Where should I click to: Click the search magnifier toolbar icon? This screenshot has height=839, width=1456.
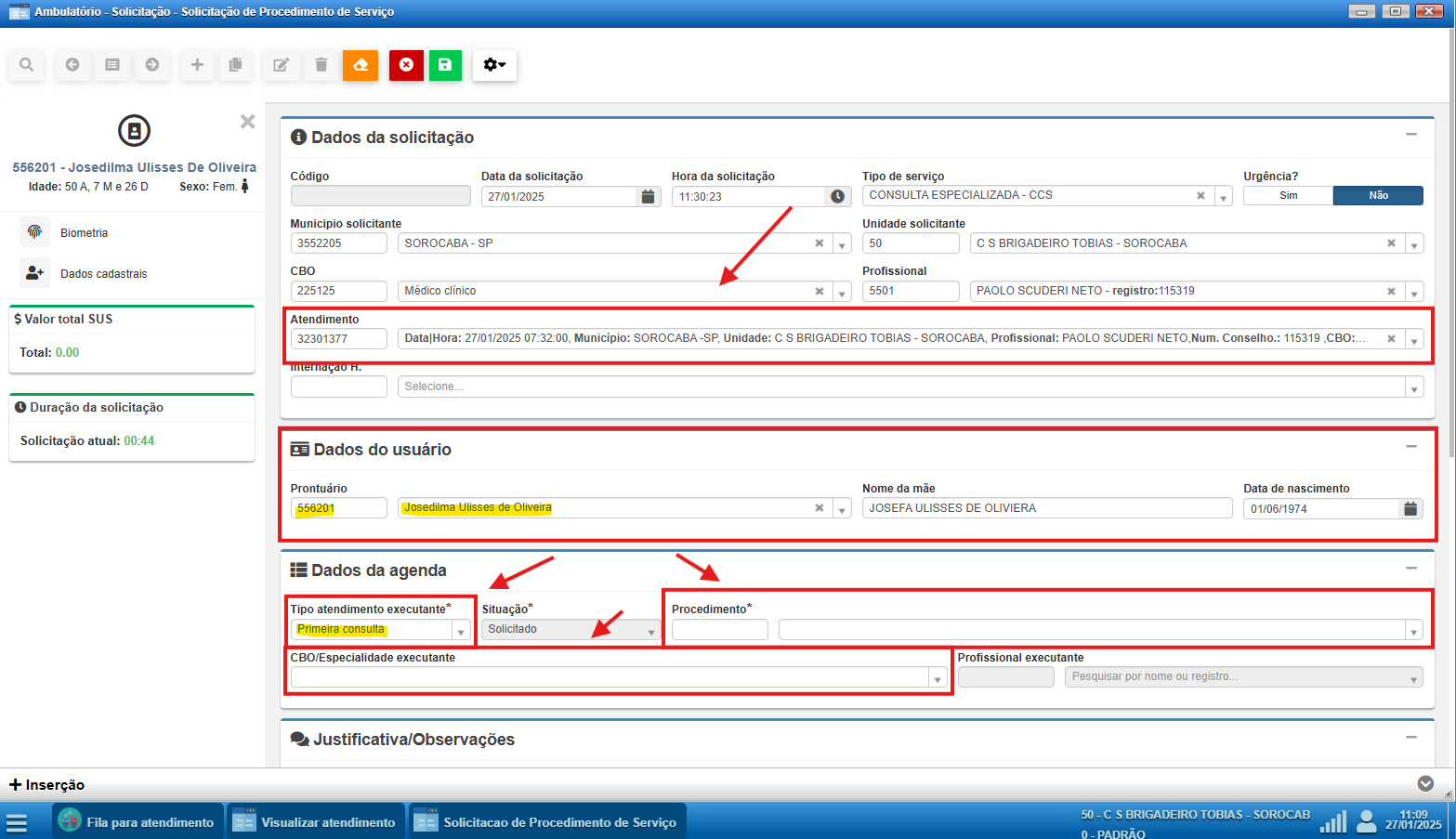[27, 65]
